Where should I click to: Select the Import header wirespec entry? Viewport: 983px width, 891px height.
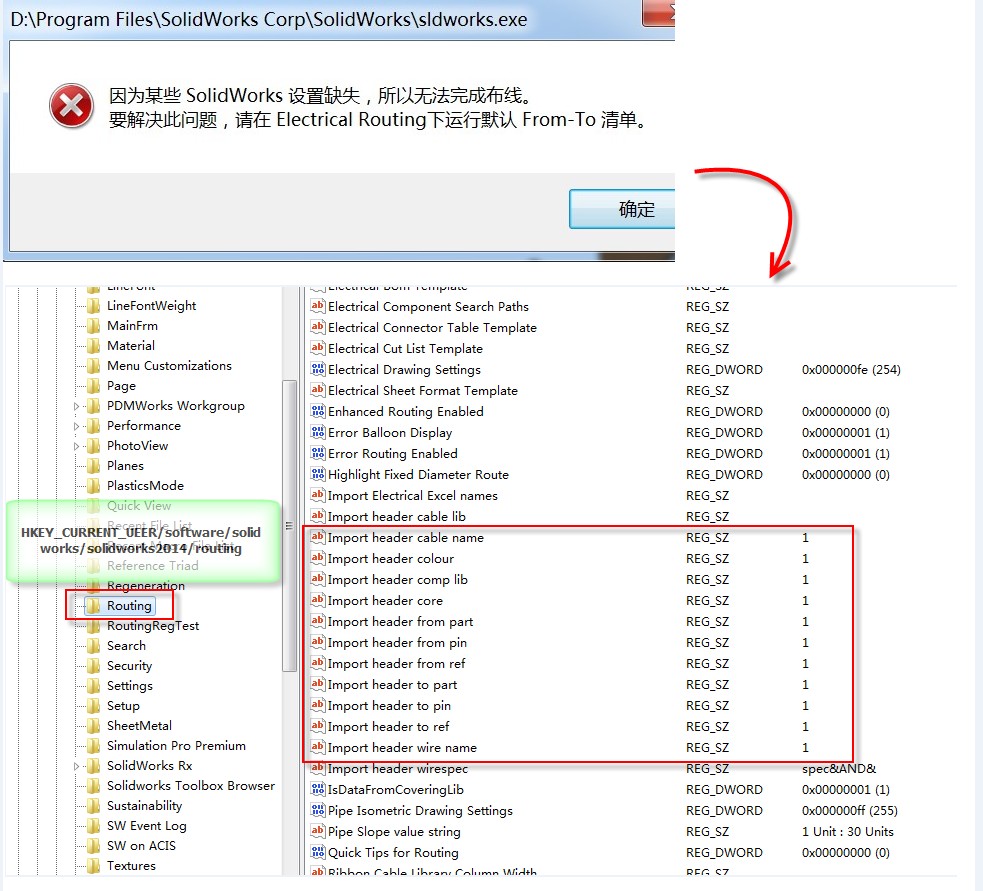[x=397, y=769]
